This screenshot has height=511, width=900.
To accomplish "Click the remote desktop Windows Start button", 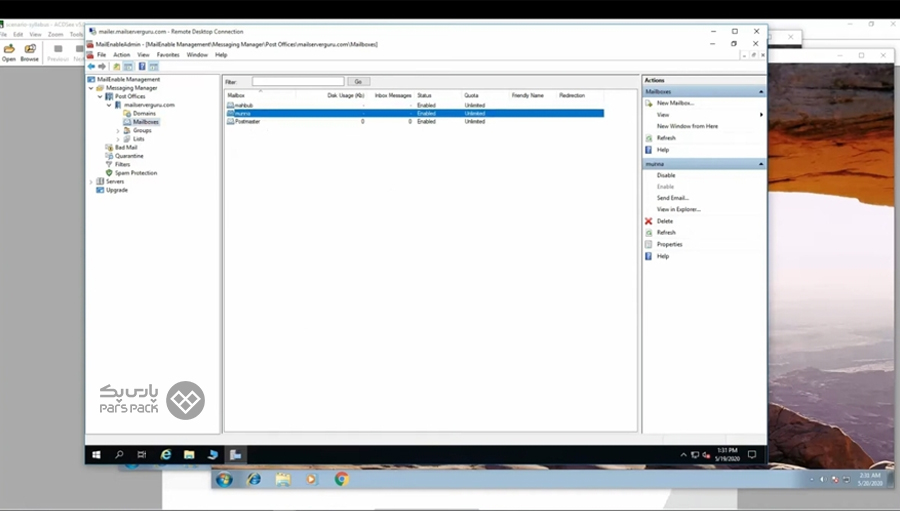I will [96, 455].
